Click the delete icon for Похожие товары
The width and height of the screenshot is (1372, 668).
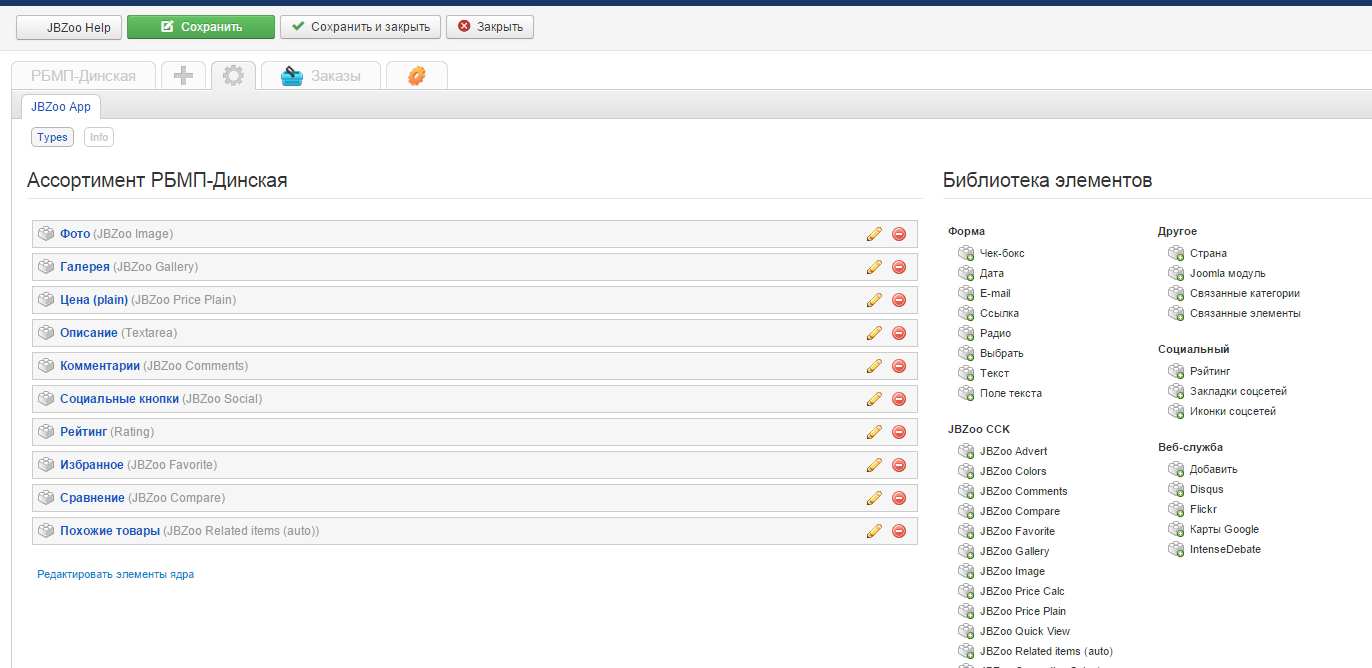[x=898, y=531]
